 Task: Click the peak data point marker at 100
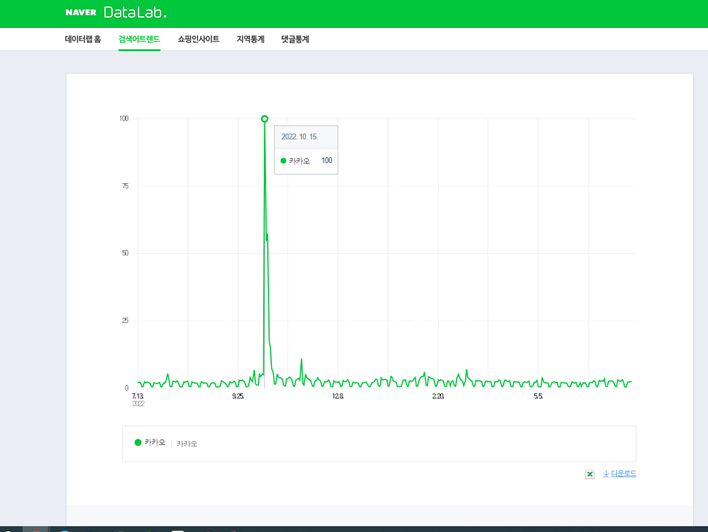pos(265,119)
